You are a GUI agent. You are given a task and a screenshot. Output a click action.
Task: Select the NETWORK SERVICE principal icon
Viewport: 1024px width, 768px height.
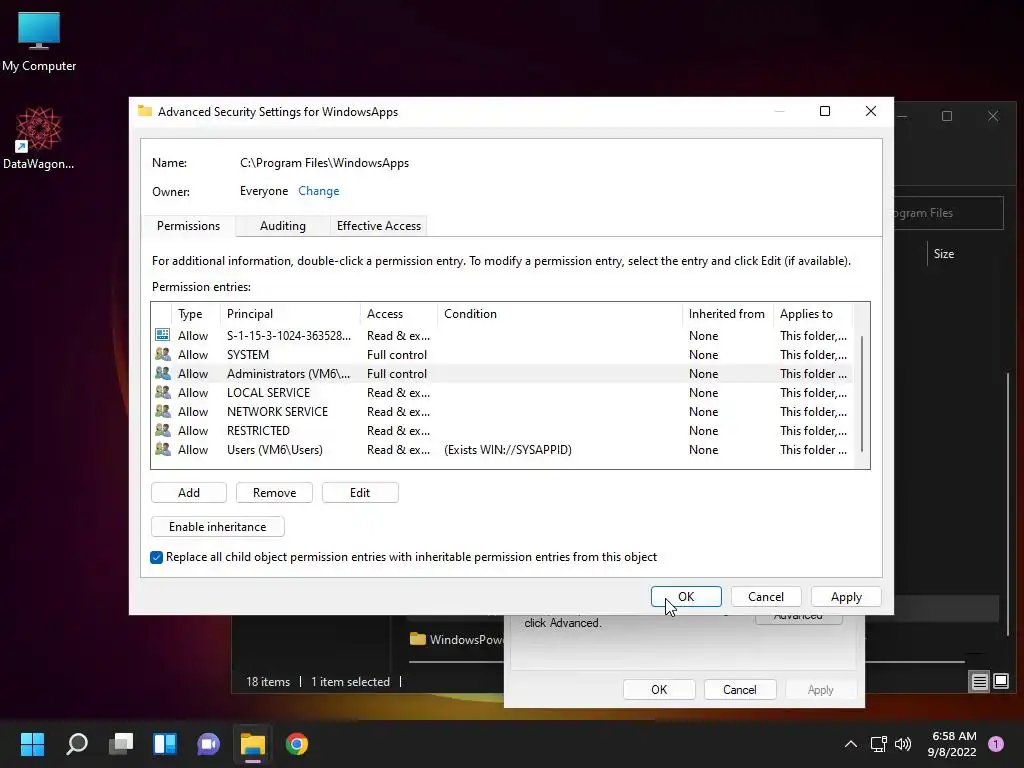(163, 411)
